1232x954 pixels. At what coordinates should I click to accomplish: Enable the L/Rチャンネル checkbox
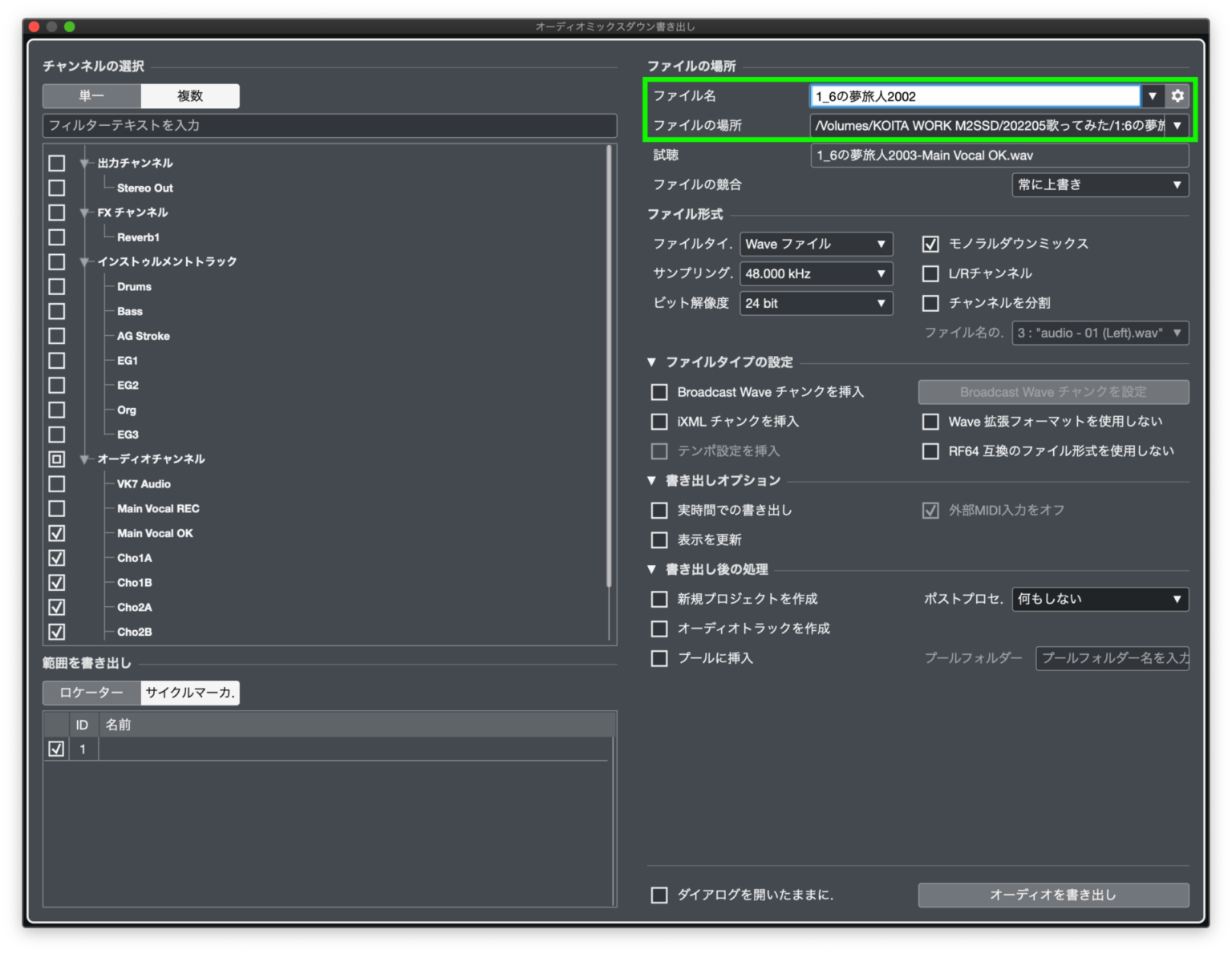pos(930,273)
